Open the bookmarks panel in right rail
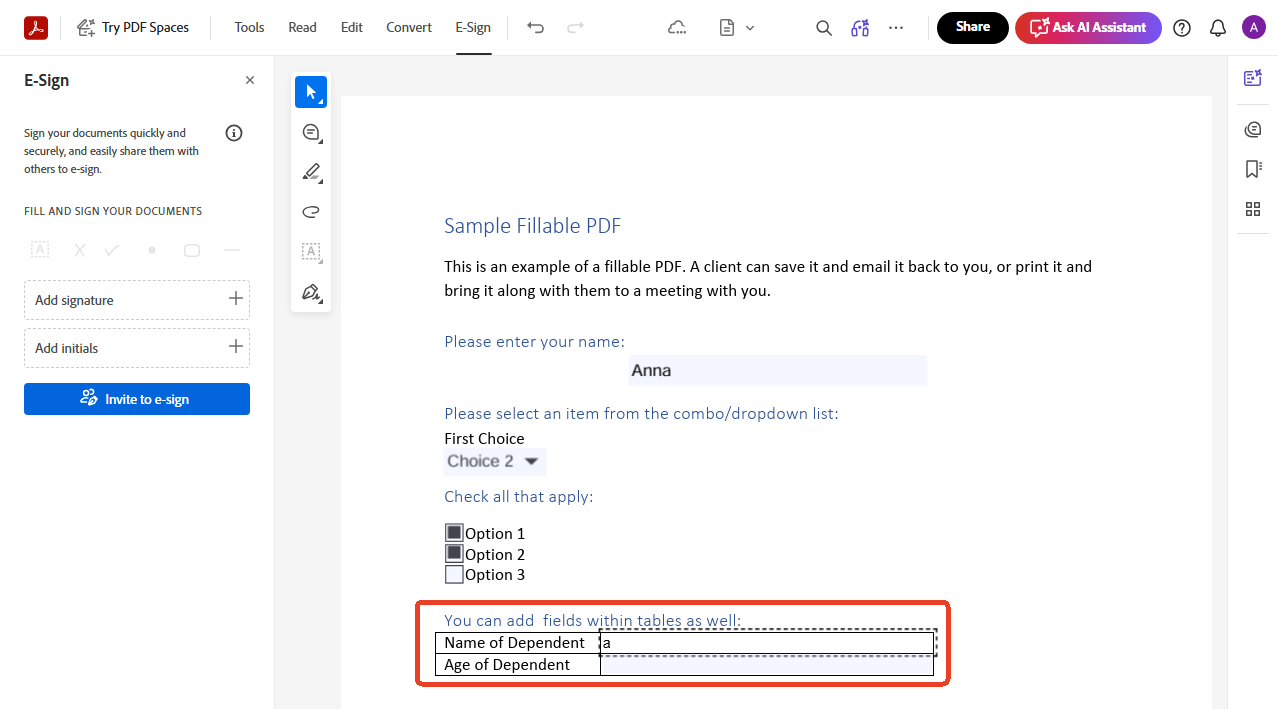1278x709 pixels. point(1253,169)
